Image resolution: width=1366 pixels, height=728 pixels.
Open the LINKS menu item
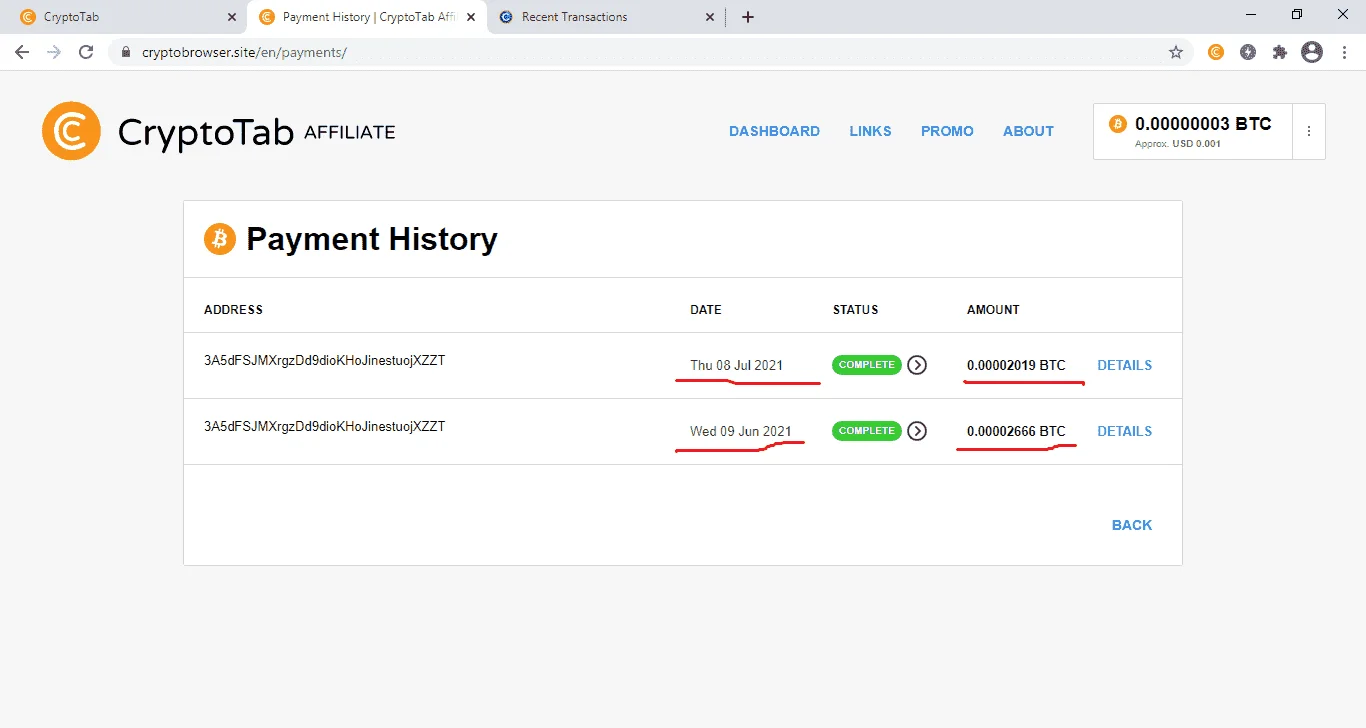tap(870, 131)
